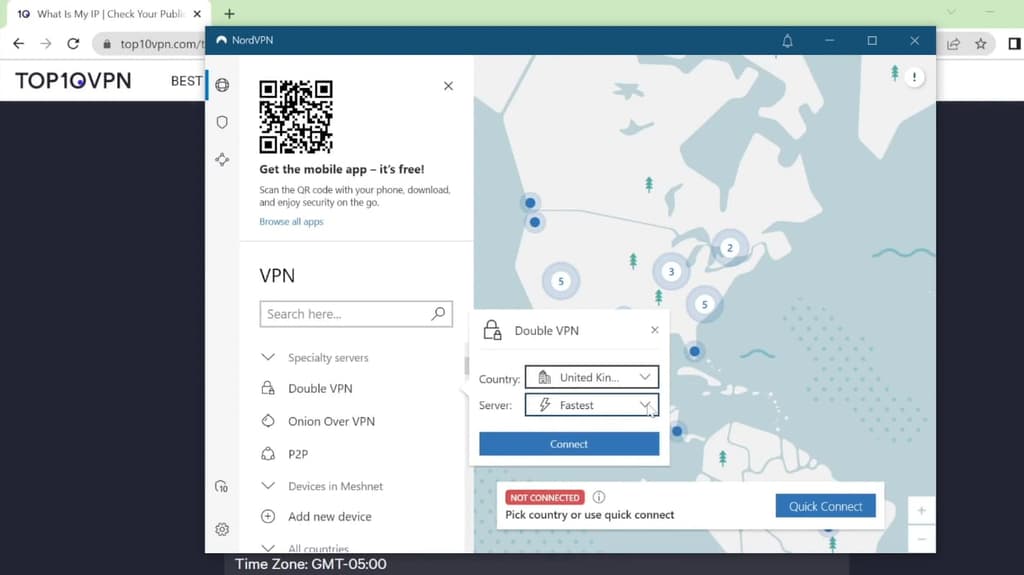Open the Meshnet sidebar icon

[x=222, y=159]
